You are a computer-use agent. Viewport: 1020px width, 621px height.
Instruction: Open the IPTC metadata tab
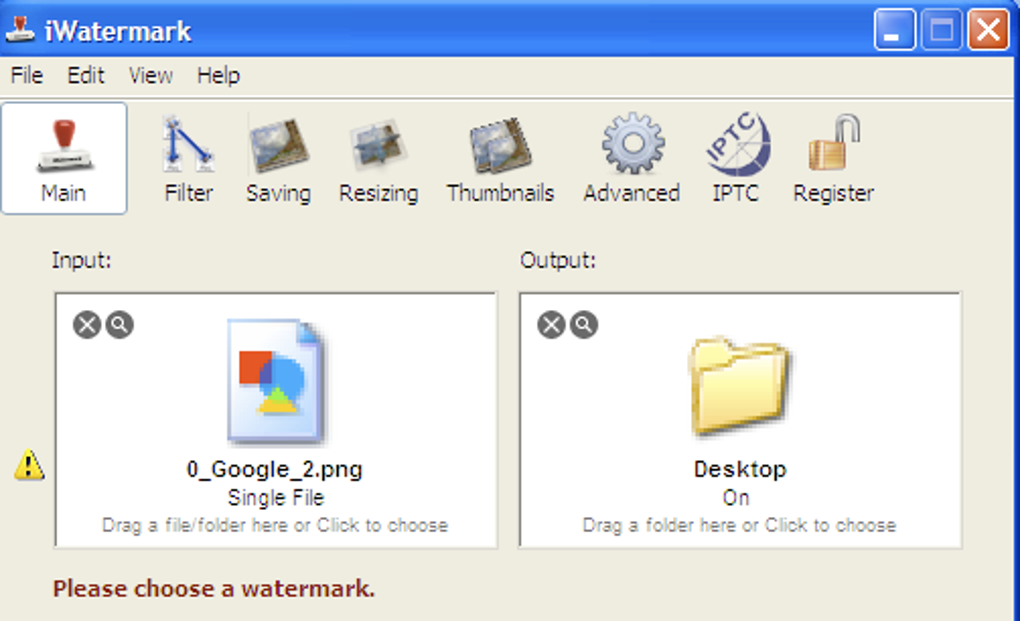[736, 159]
